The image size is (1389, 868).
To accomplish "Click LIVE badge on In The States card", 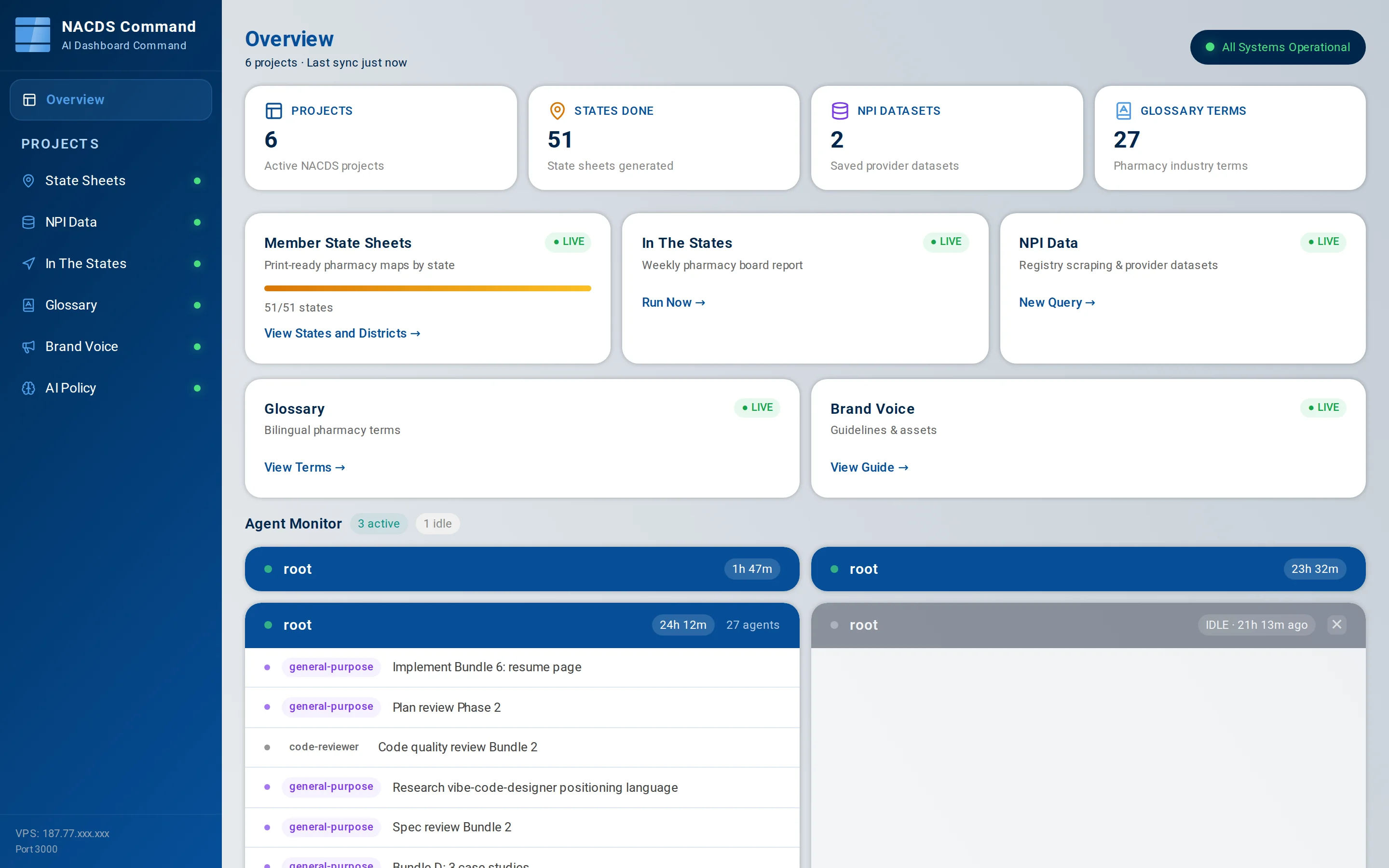I will click(946, 242).
